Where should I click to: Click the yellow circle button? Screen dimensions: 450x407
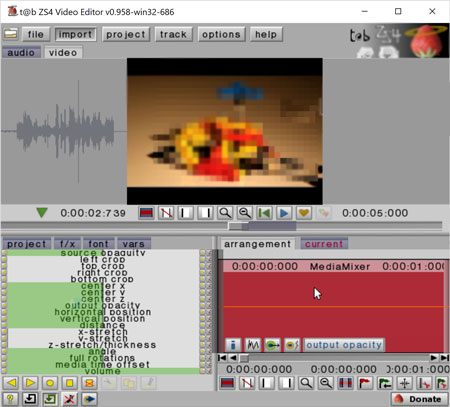point(50,383)
